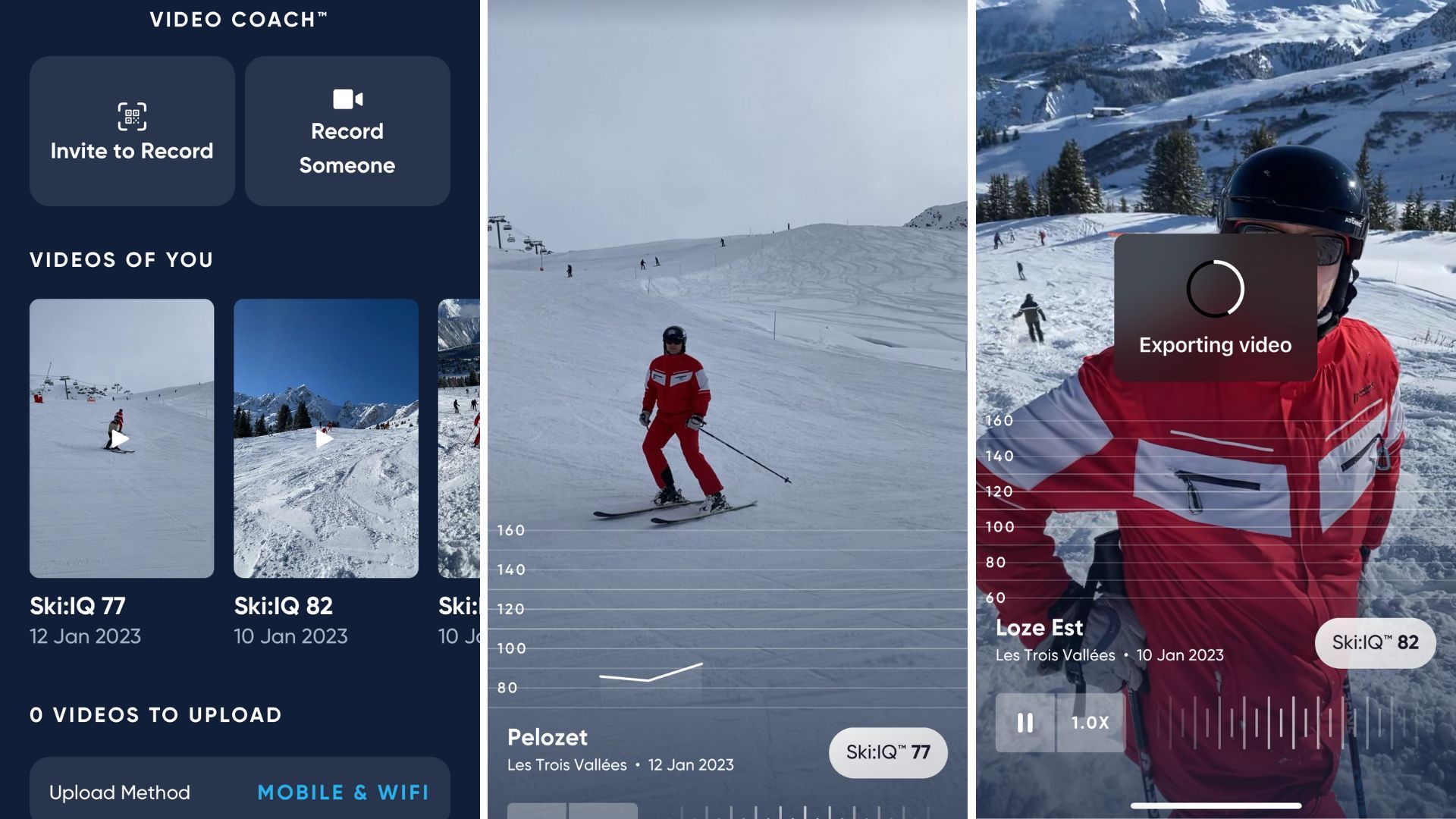The width and height of the screenshot is (1456, 819).
Task: Click the 1.0X playback speed icon
Action: pyautogui.click(x=1090, y=722)
